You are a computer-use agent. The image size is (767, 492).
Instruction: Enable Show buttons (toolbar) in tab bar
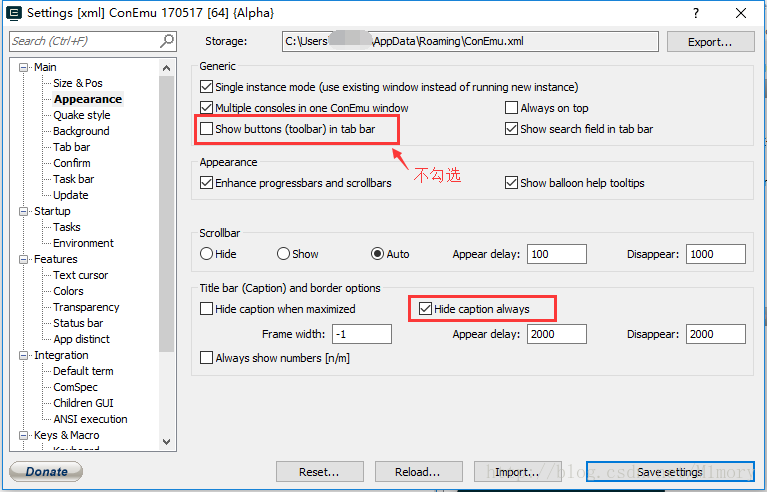206,129
